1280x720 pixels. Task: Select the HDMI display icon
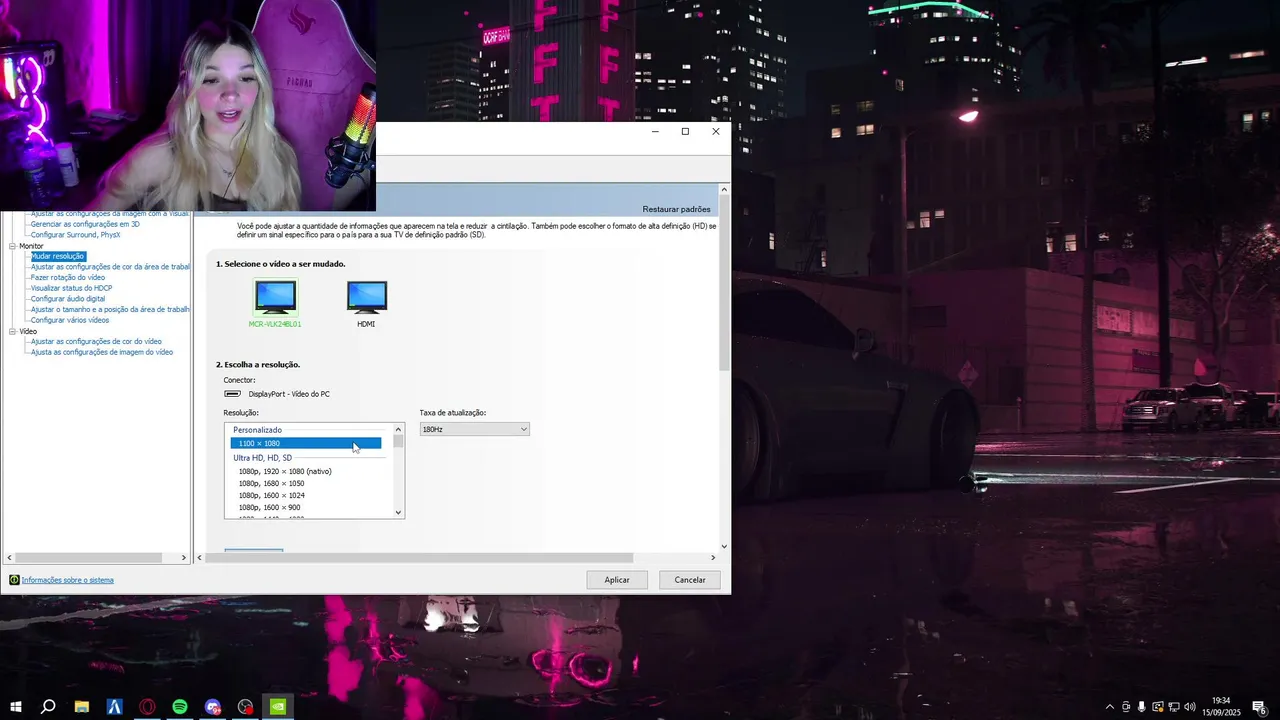pos(366,297)
